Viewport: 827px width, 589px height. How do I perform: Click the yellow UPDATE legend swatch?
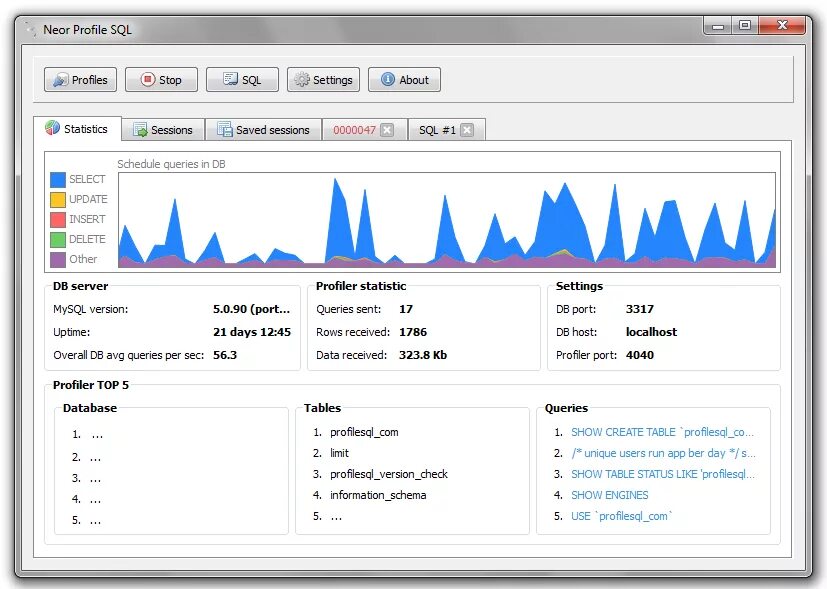pos(58,200)
